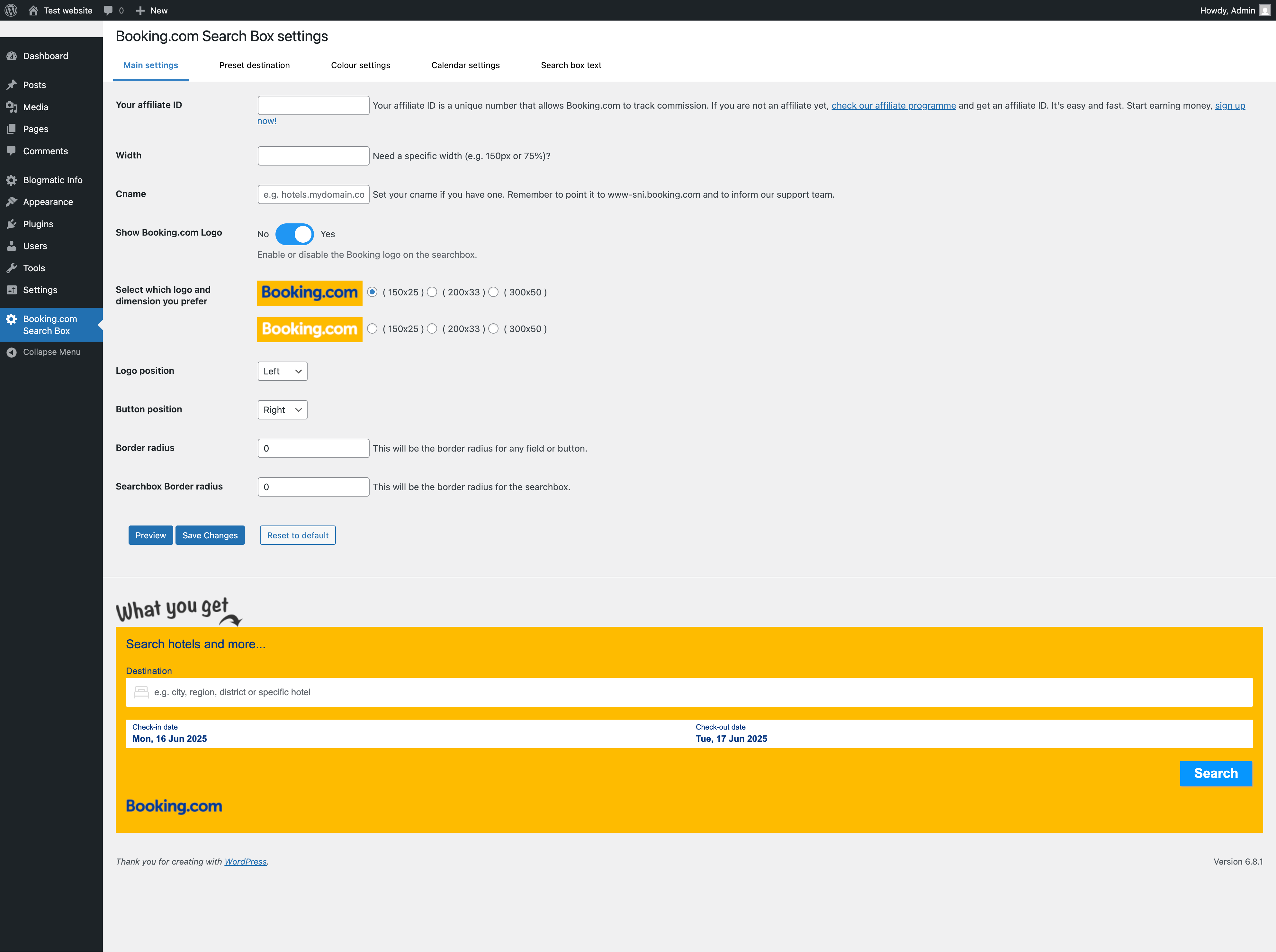Click the Pages icon in sidebar
1276x952 pixels.
[x=12, y=129]
